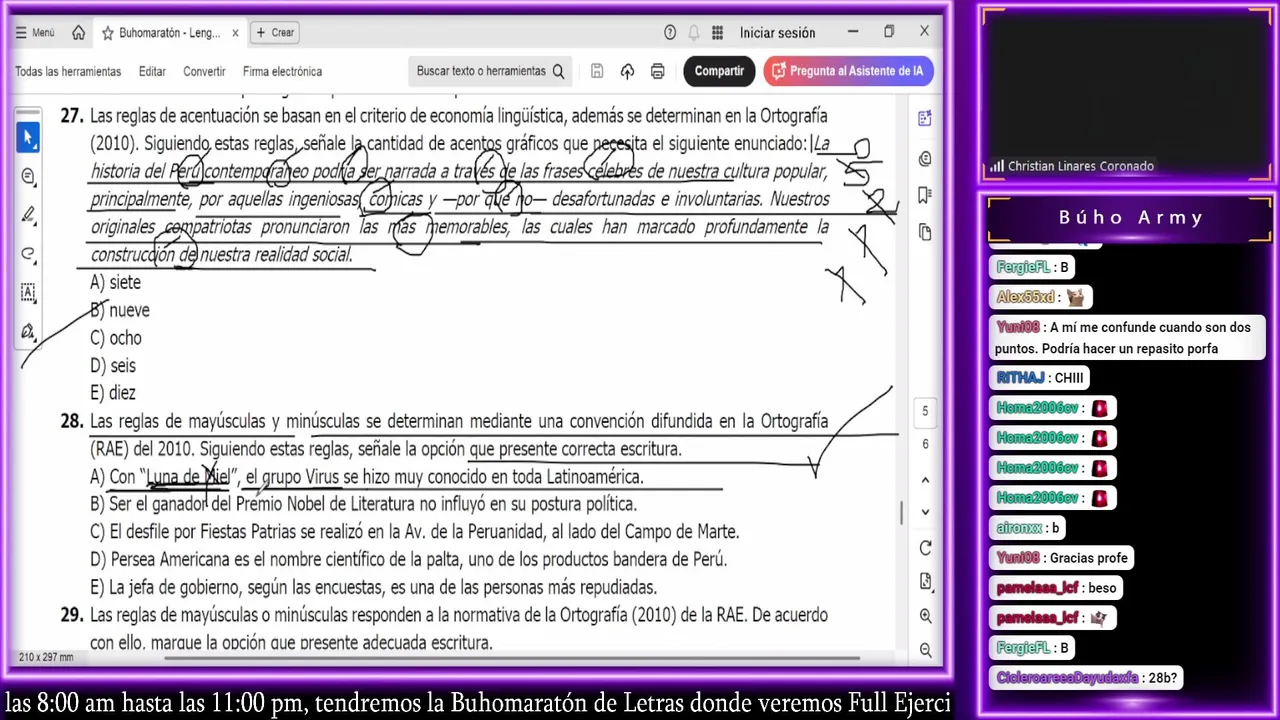
Task: Show notifications bell
Action: pyautogui.click(x=694, y=33)
